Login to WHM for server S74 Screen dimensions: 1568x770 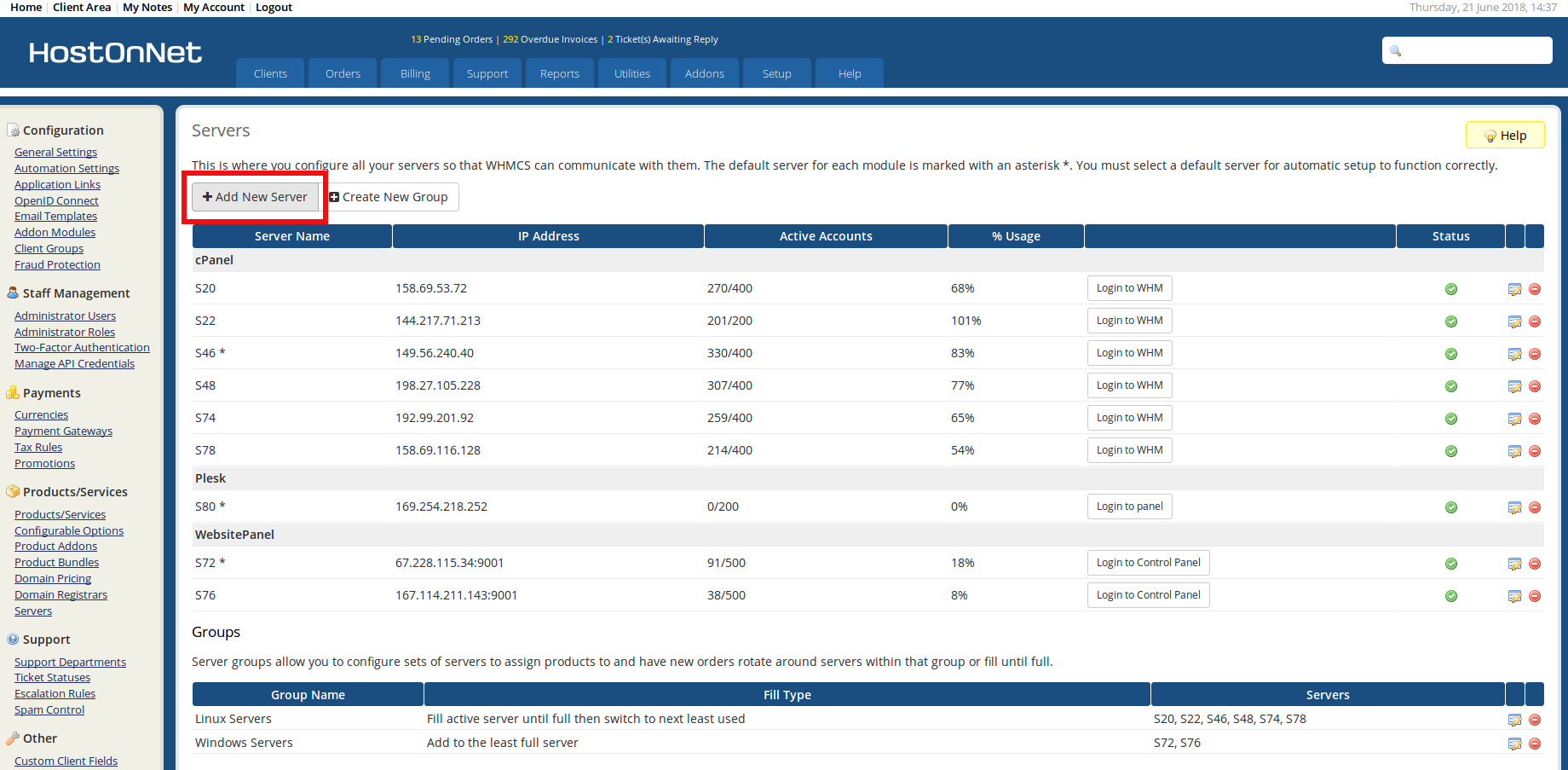[x=1129, y=418]
